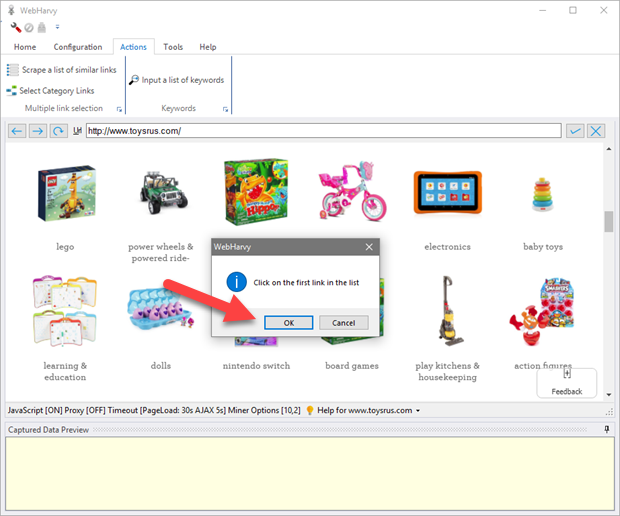Click the X stop button beside URL
Image resolution: width=620 pixels, height=516 pixels.
point(596,131)
